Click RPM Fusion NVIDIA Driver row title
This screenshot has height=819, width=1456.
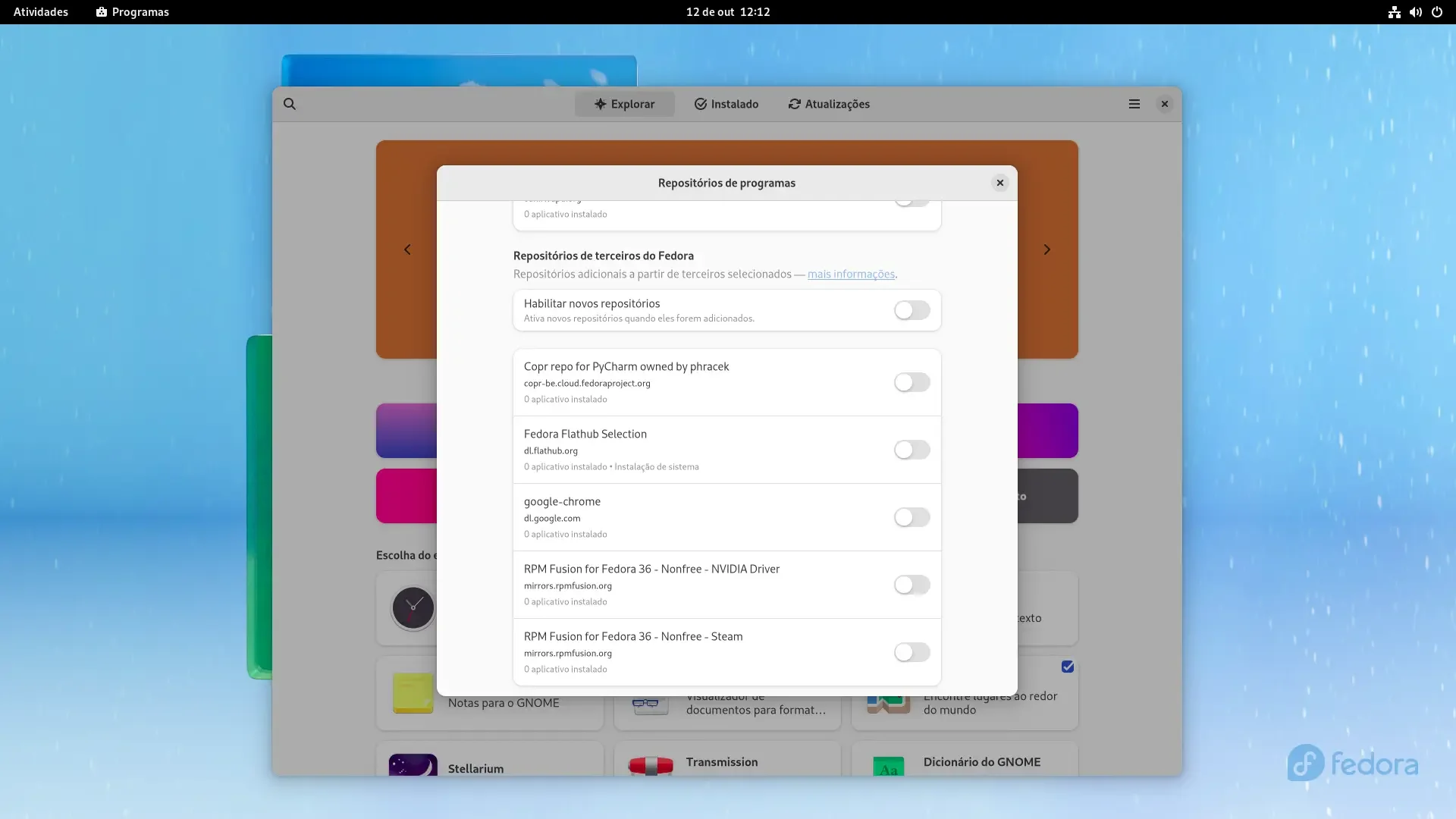point(651,569)
